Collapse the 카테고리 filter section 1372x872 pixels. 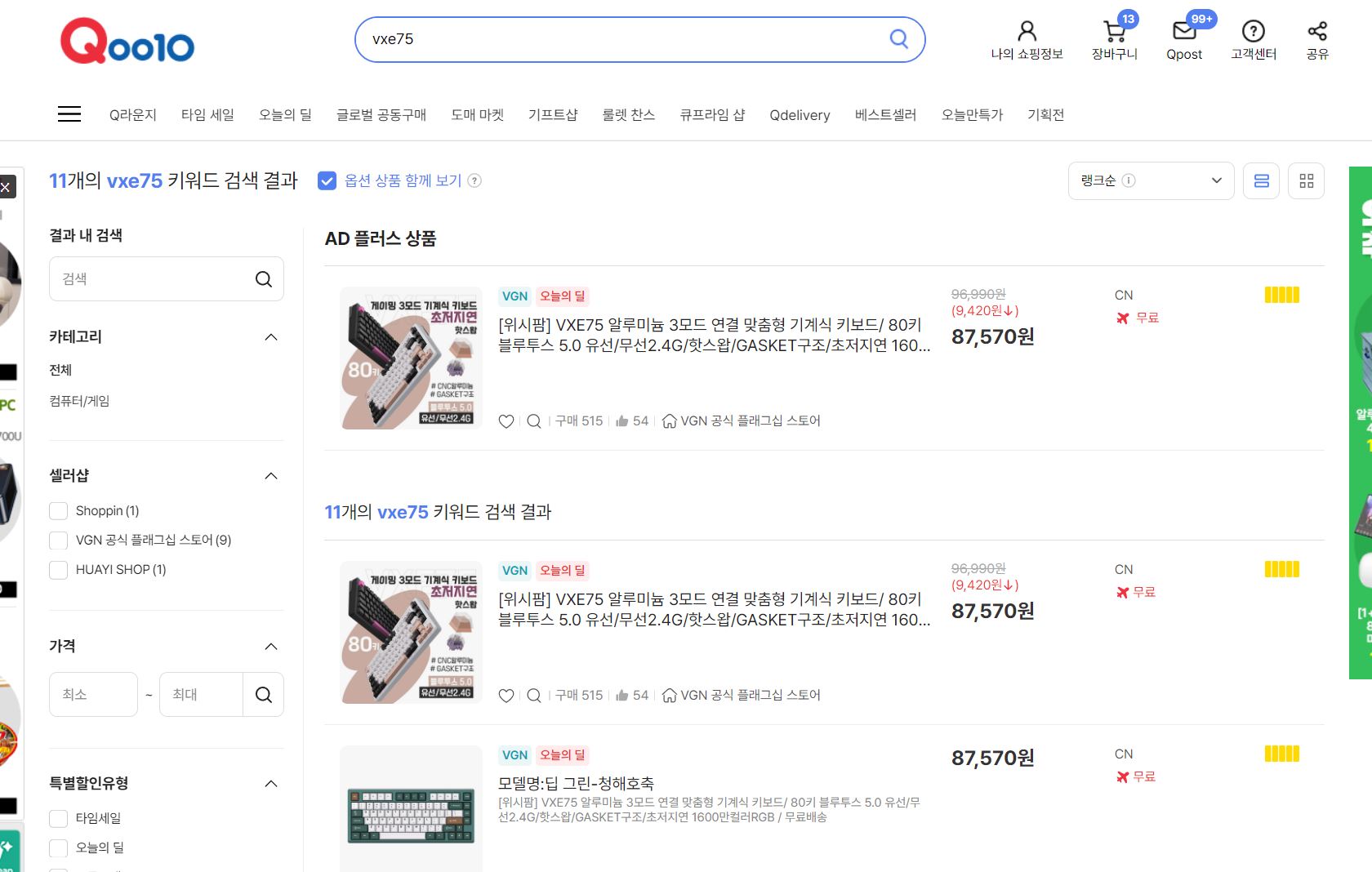[271, 337]
